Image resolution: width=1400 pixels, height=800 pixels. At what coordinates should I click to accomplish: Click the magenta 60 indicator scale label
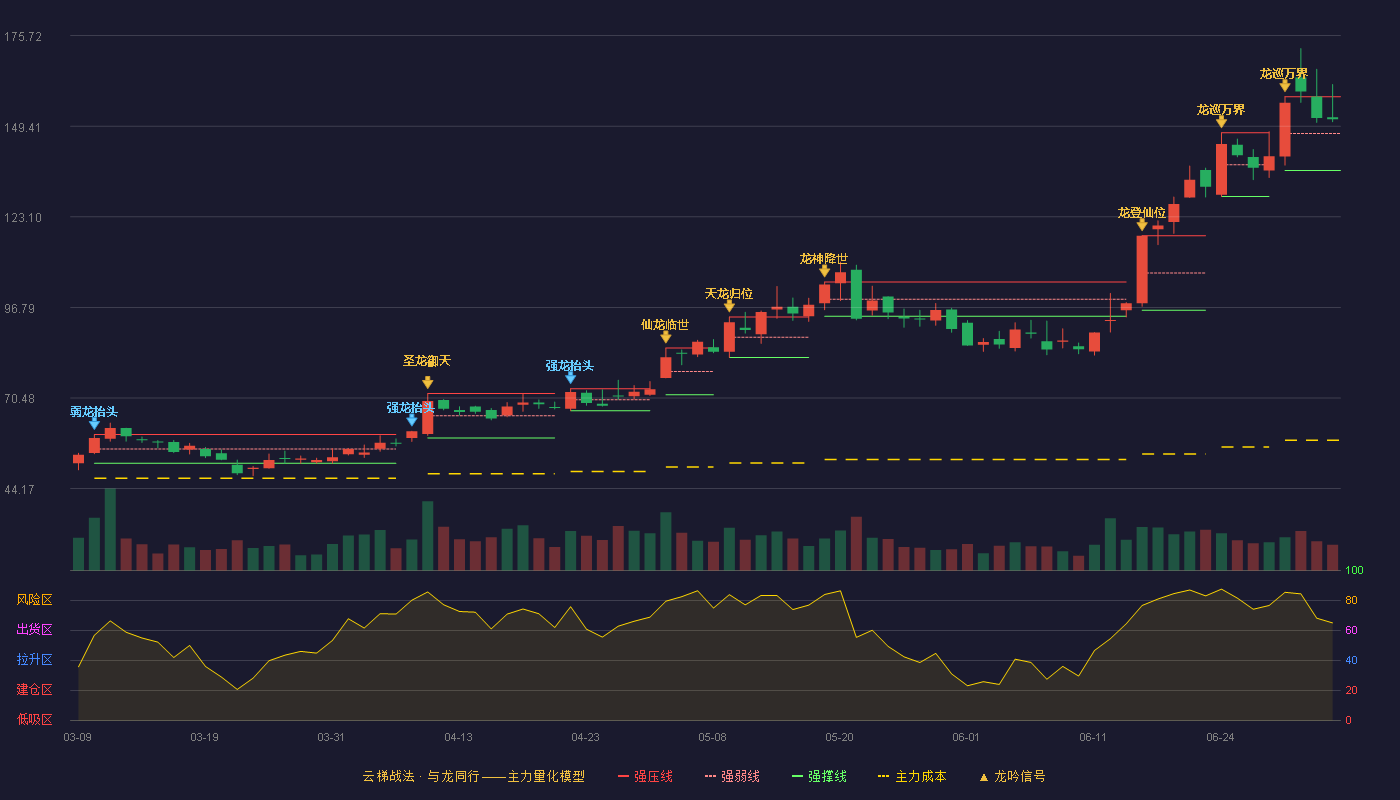tap(1351, 630)
